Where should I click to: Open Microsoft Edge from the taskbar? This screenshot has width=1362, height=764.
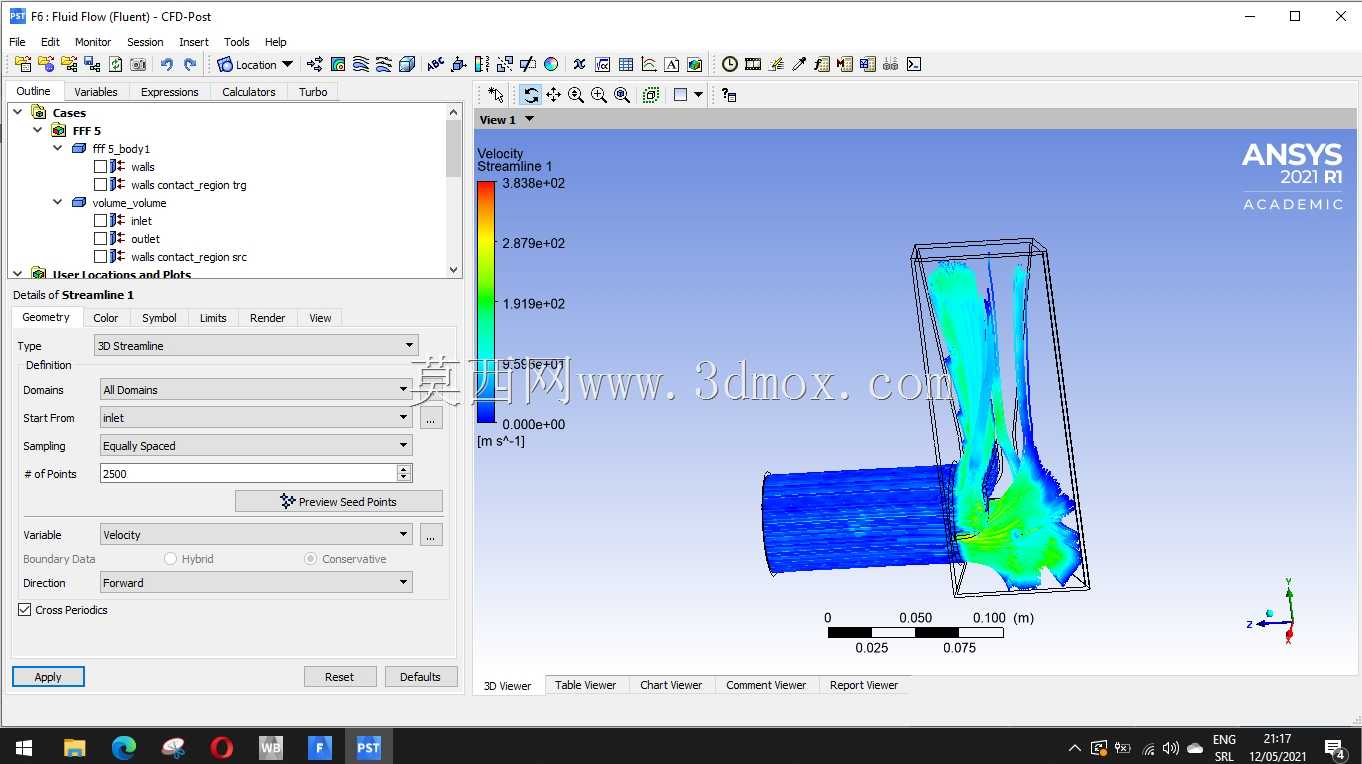[124, 747]
